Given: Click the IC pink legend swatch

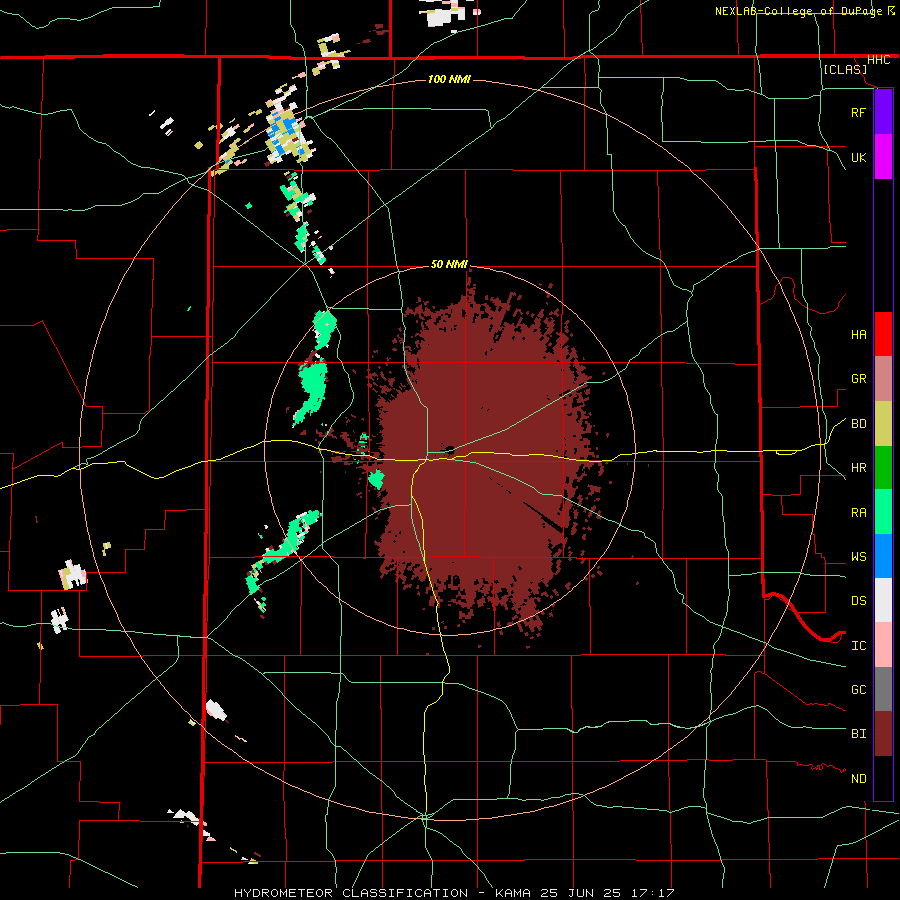Looking at the screenshot, I should click(x=883, y=645).
